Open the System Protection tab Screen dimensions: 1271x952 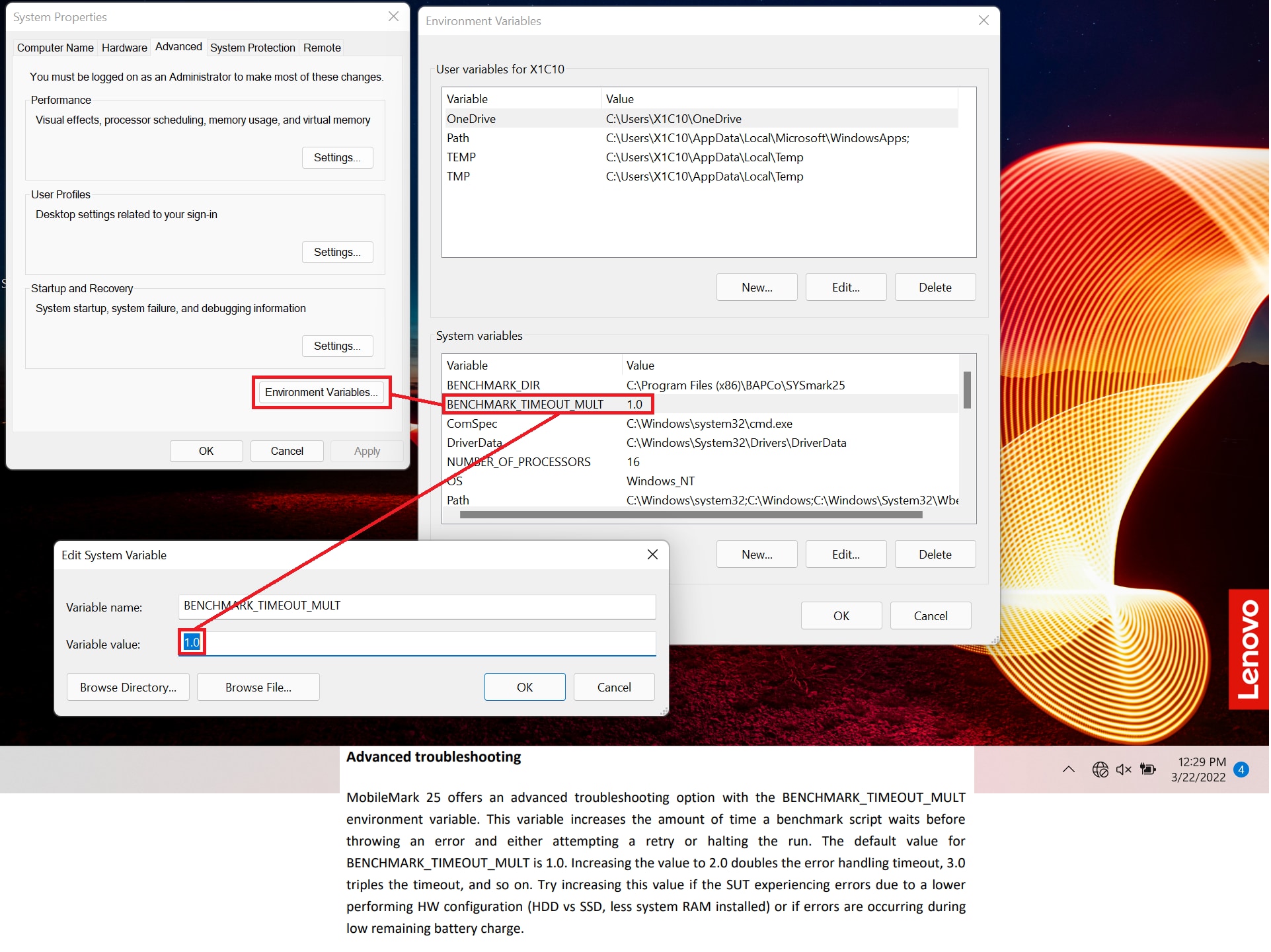(x=252, y=48)
